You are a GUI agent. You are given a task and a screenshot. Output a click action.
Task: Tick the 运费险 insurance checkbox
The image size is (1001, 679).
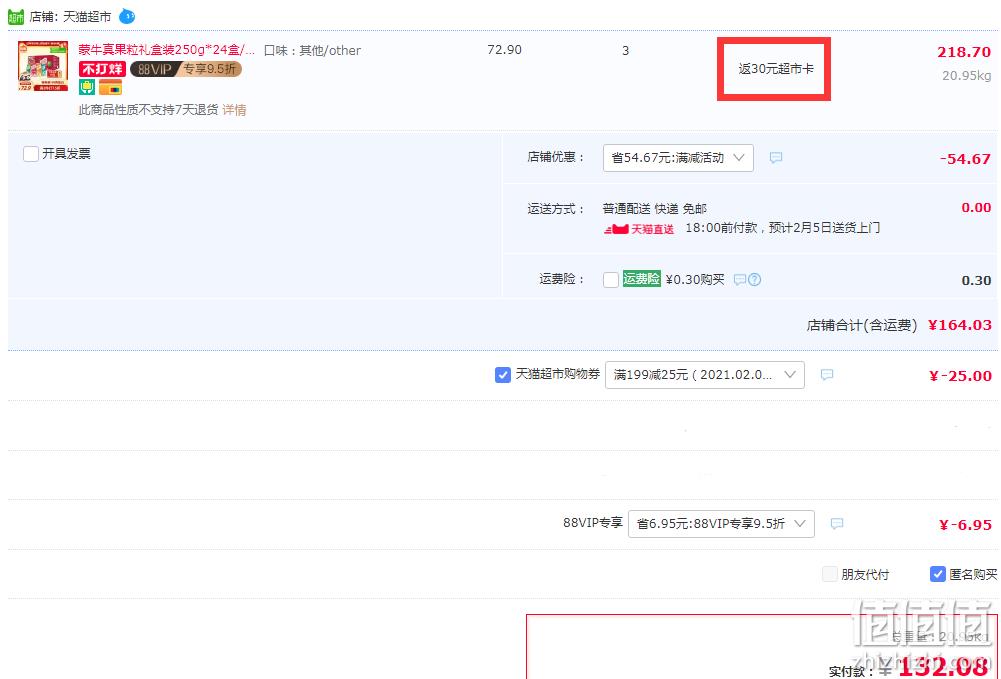coord(611,280)
